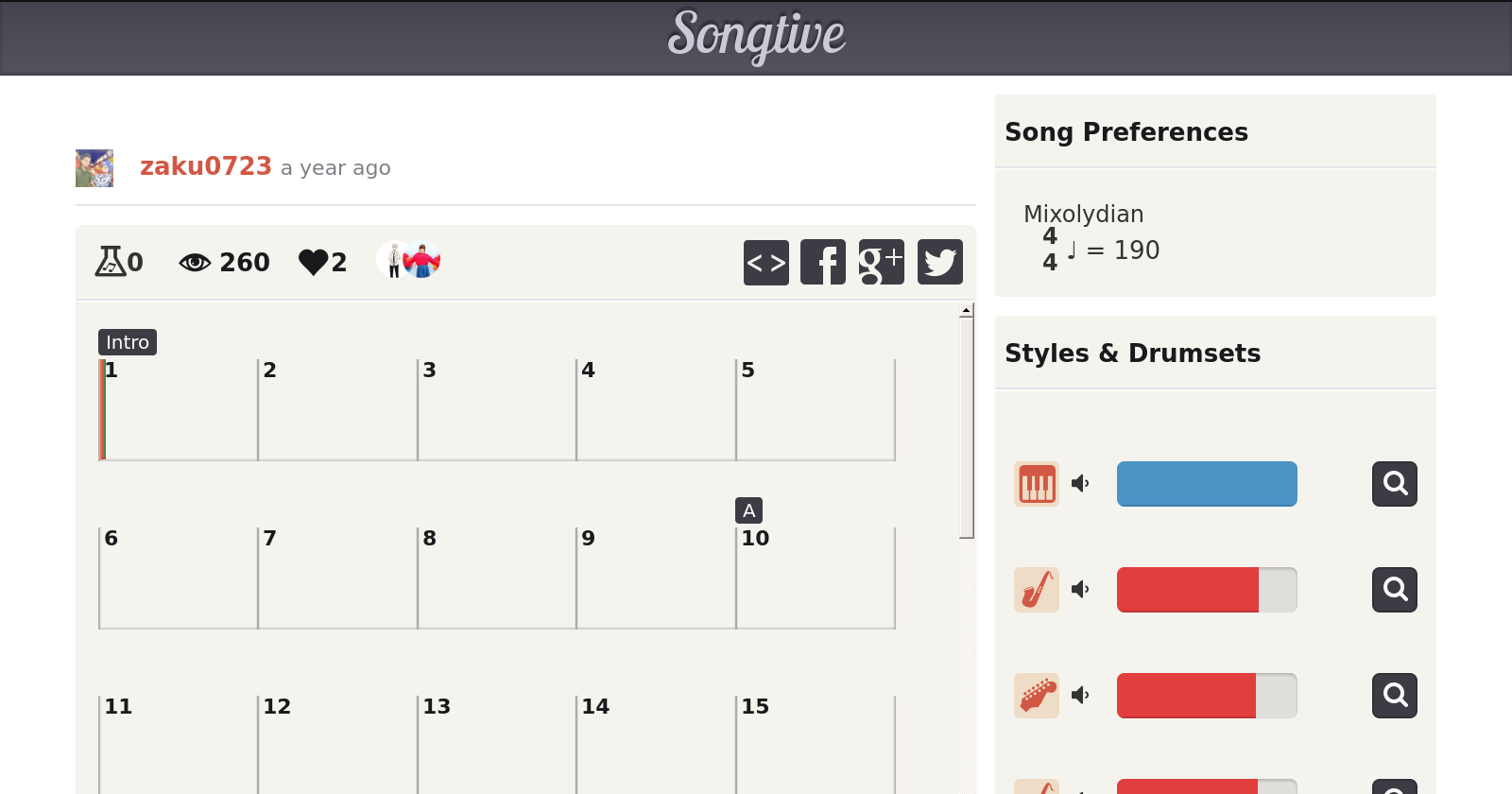Viewport: 1512px width, 794px height.
Task: Click the embed code icon
Action: pos(765,262)
